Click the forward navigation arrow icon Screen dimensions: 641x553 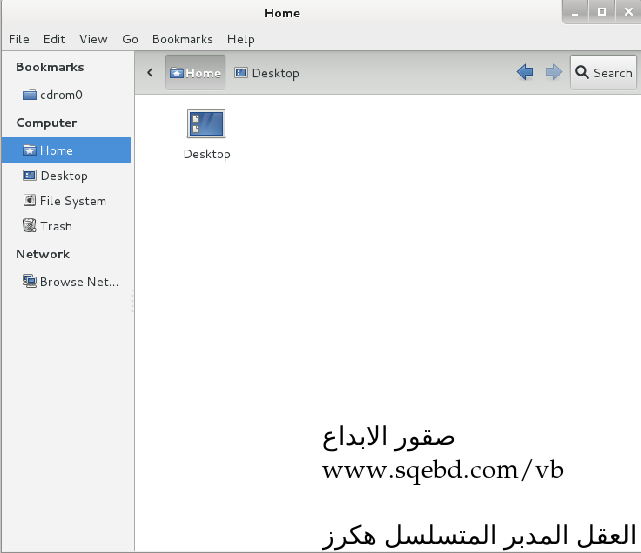553,72
